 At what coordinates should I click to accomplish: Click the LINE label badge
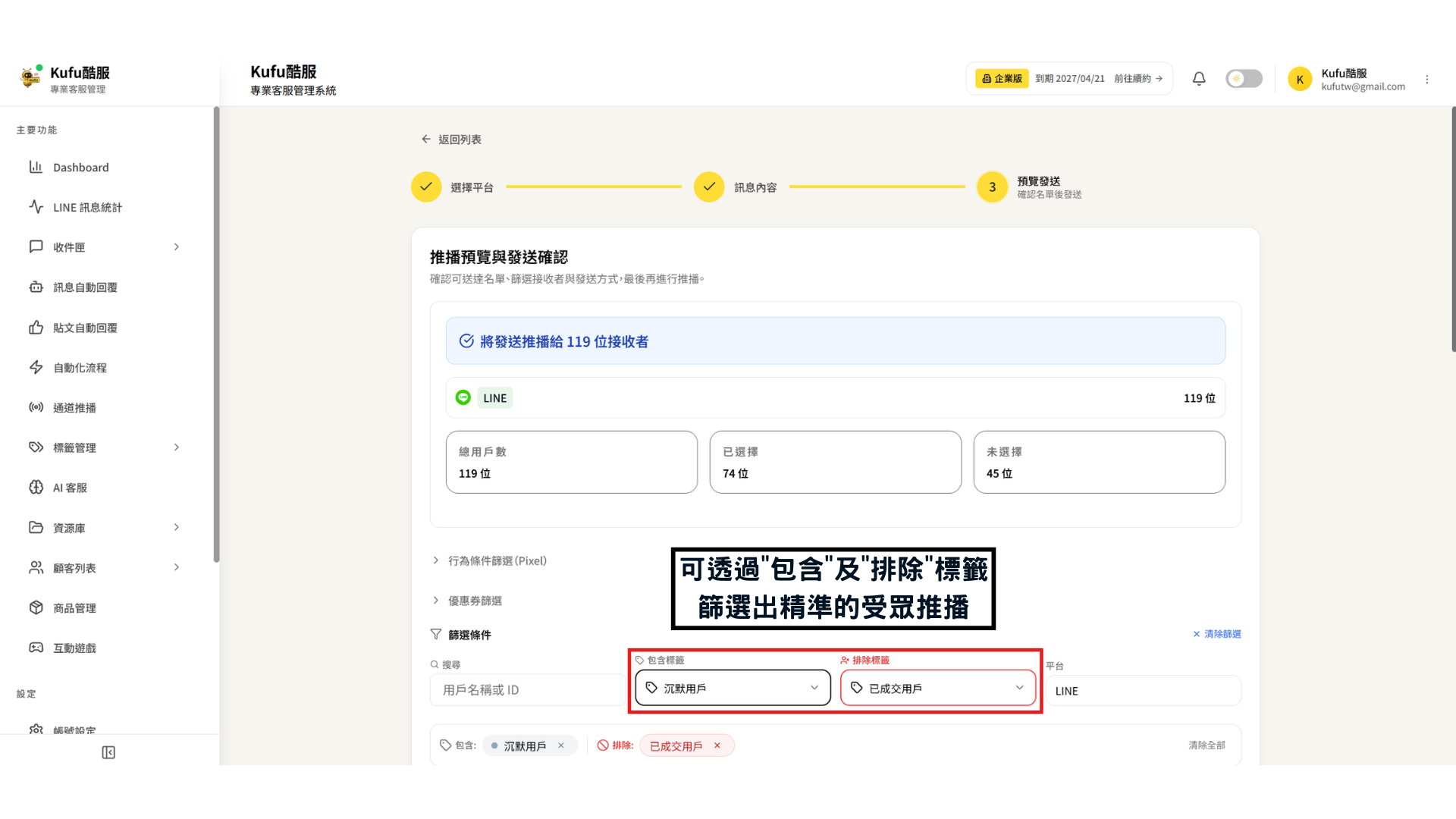[495, 397]
